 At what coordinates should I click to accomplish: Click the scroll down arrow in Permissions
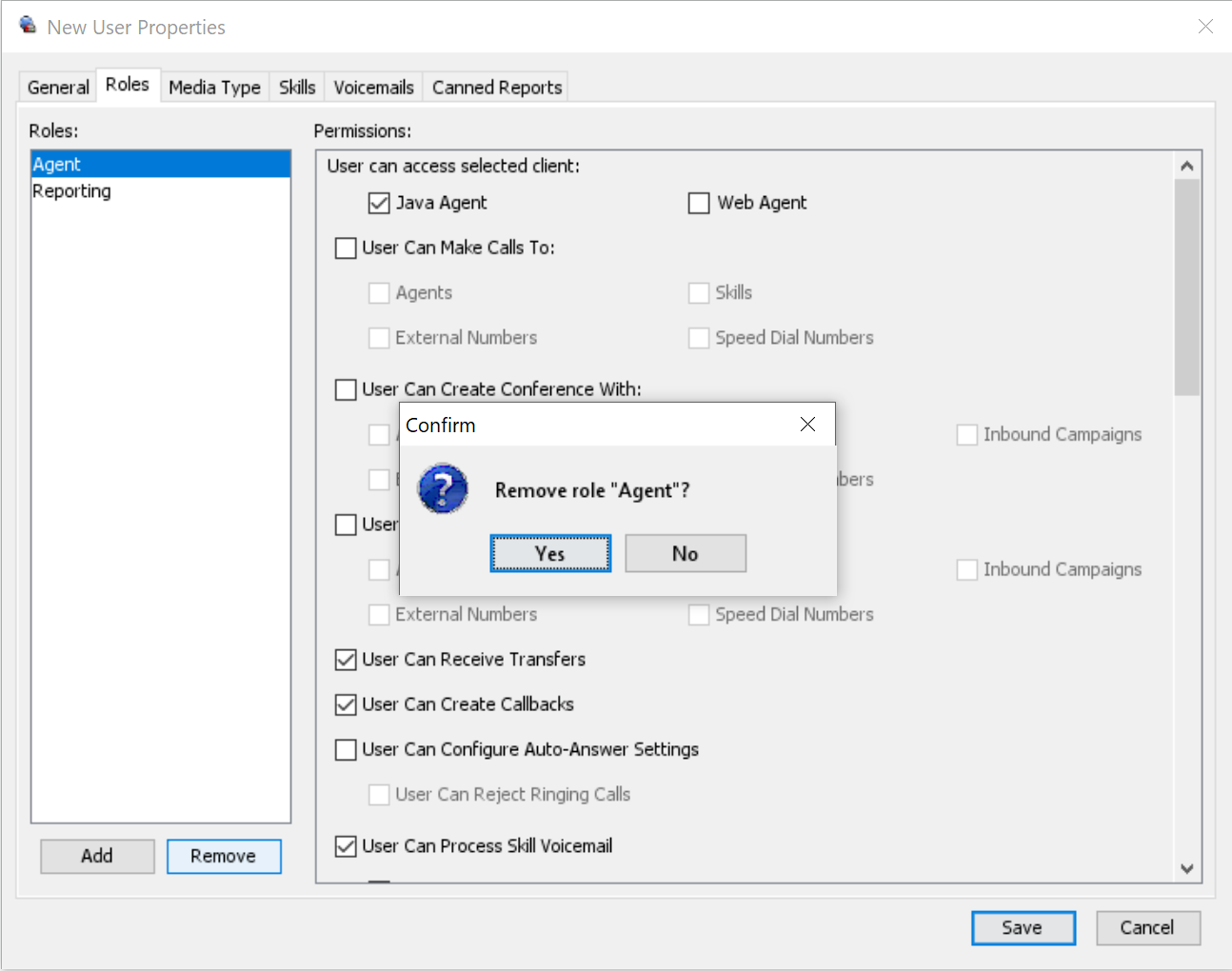click(x=1186, y=868)
